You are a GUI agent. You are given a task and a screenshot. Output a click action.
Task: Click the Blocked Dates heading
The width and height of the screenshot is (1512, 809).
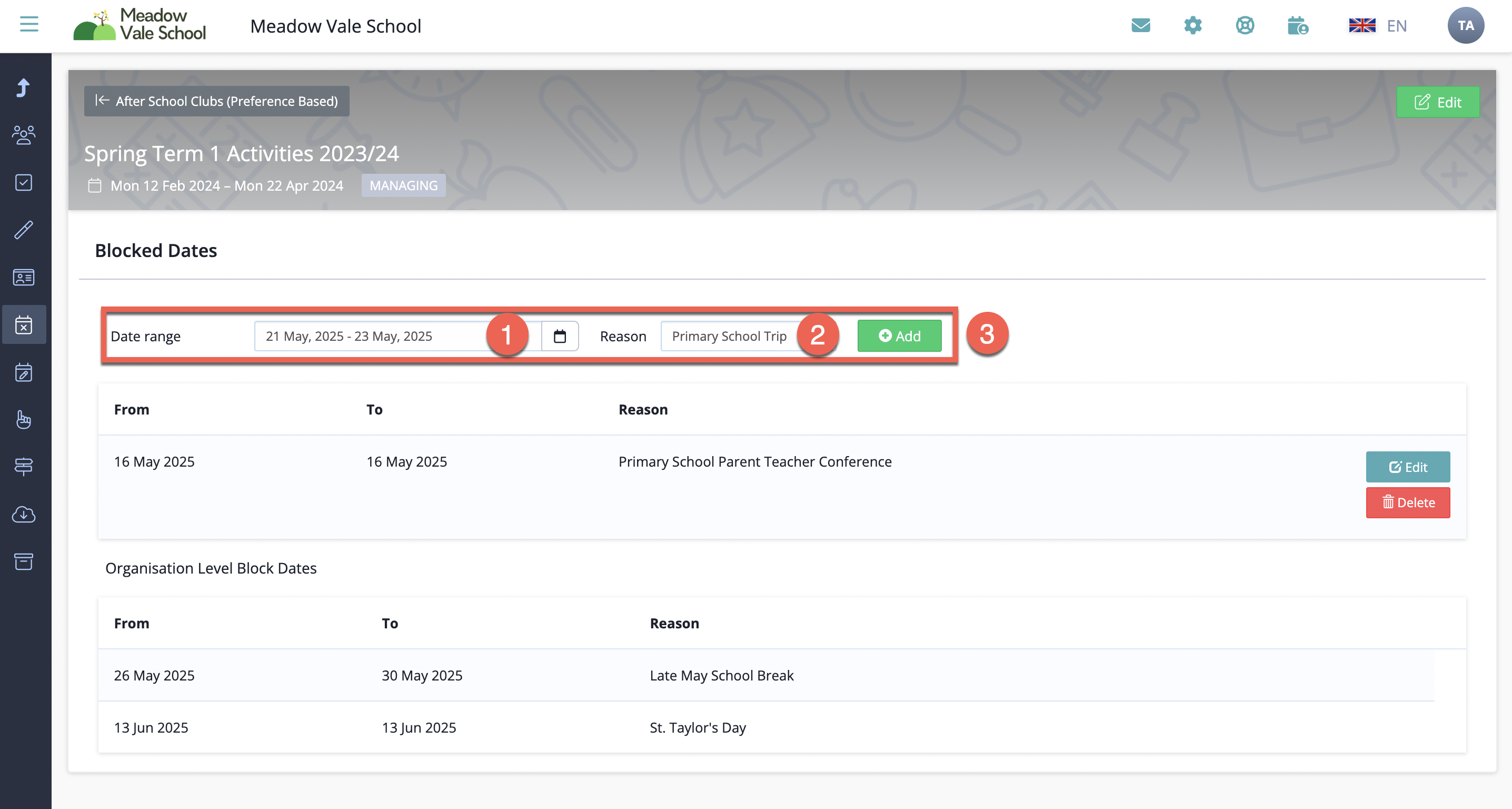pyautogui.click(x=156, y=251)
